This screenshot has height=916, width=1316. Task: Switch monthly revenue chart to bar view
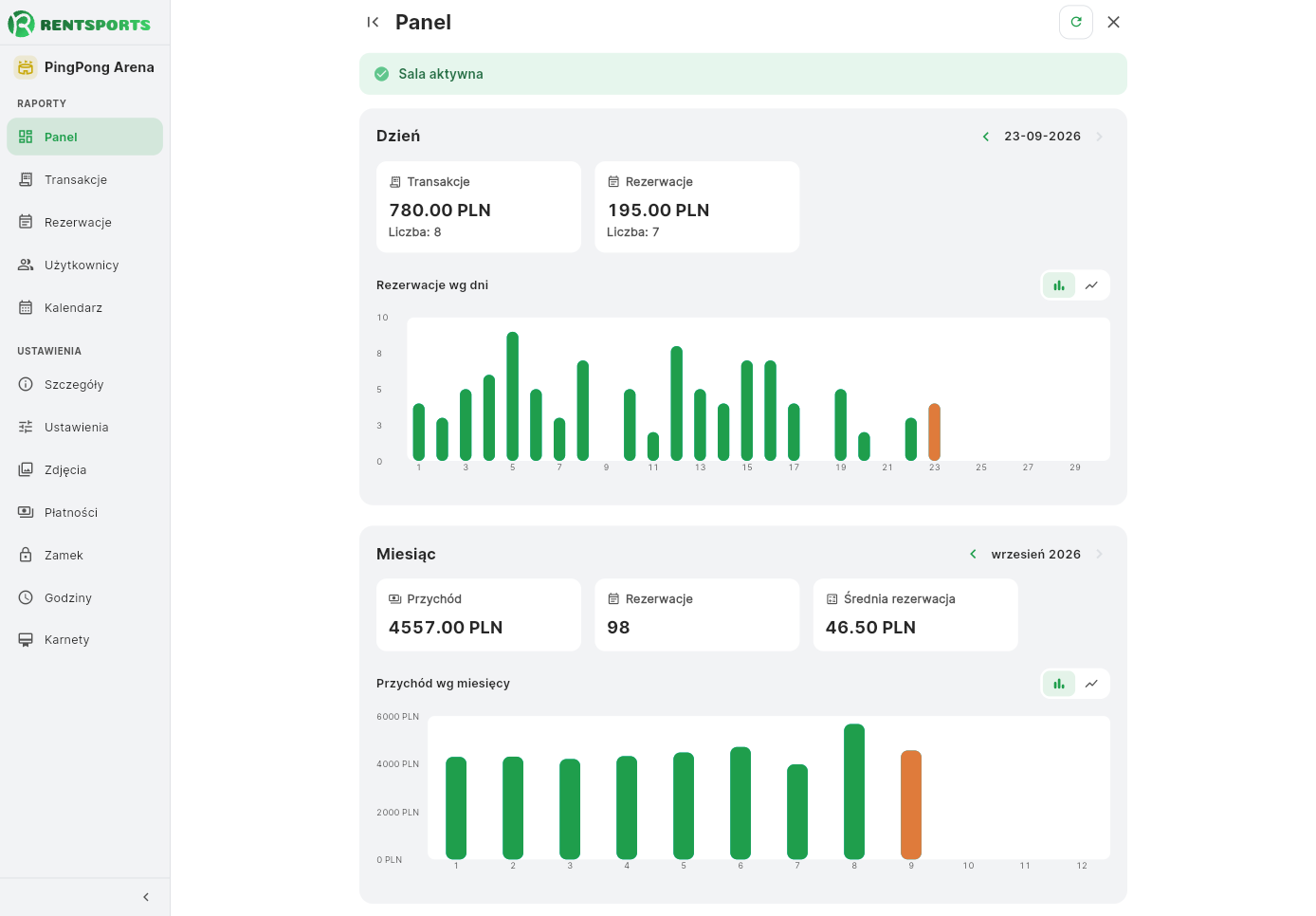pos(1059,684)
